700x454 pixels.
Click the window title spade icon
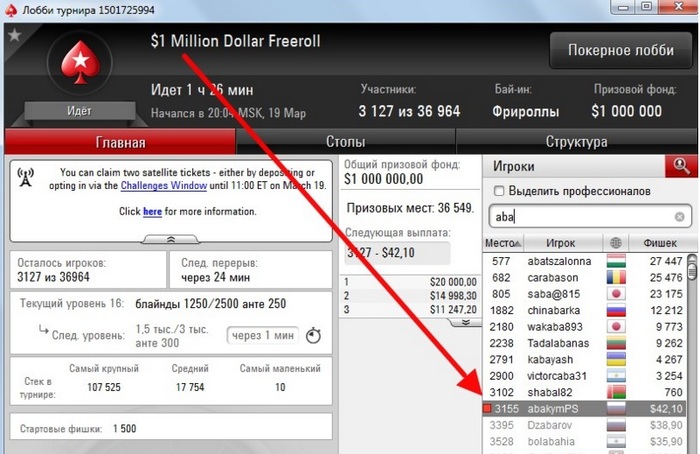(x=11, y=10)
